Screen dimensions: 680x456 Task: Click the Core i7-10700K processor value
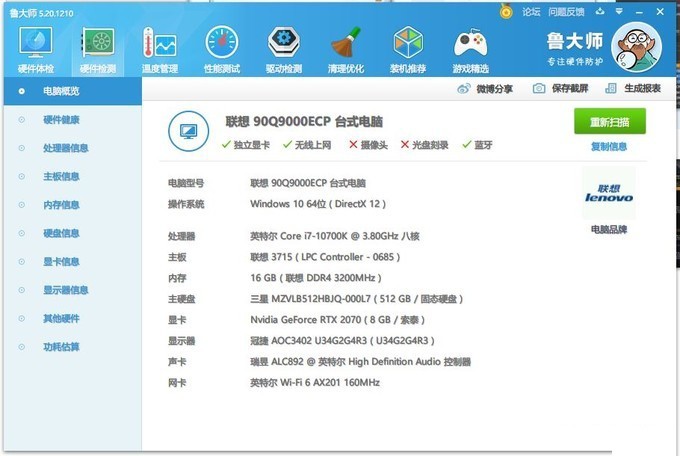click(335, 236)
